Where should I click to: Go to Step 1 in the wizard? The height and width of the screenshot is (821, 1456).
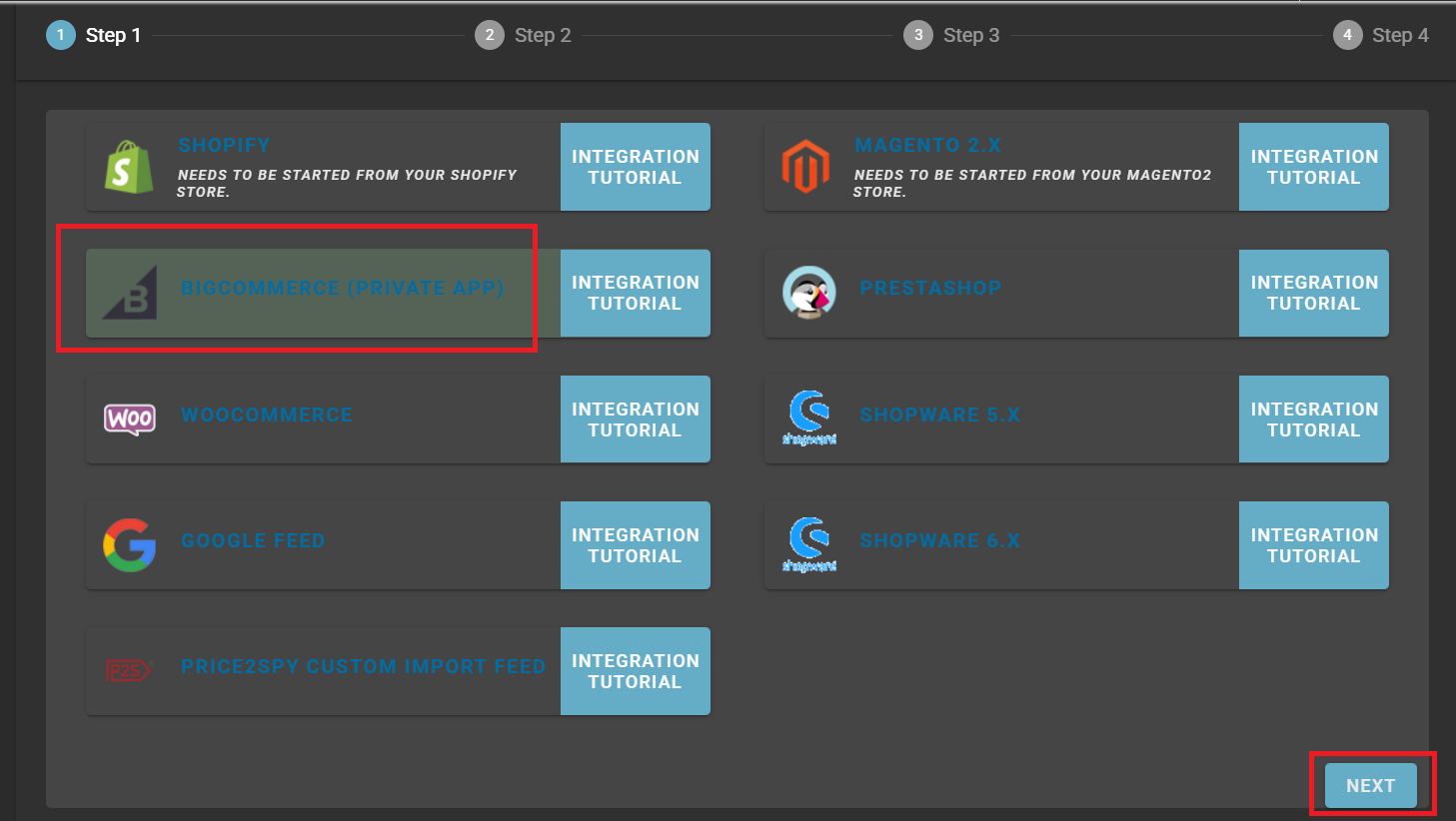coord(94,35)
